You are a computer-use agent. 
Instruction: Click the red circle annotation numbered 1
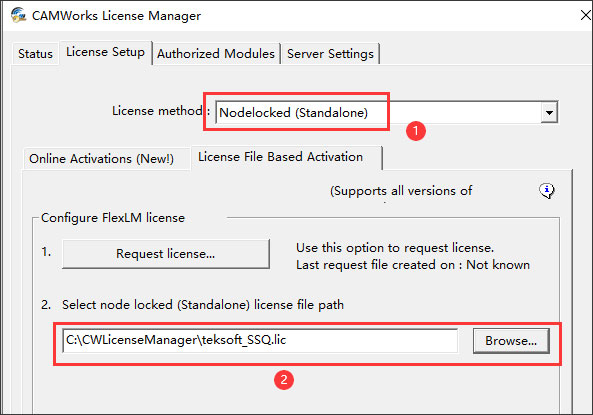click(x=416, y=131)
